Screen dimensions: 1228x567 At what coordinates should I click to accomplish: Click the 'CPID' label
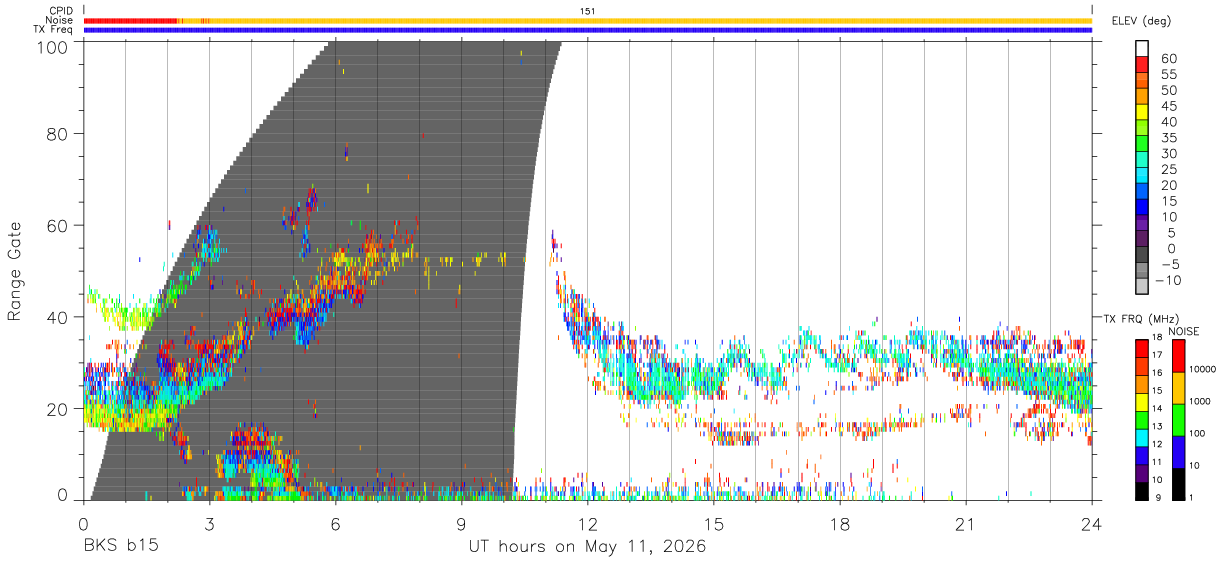pos(60,10)
